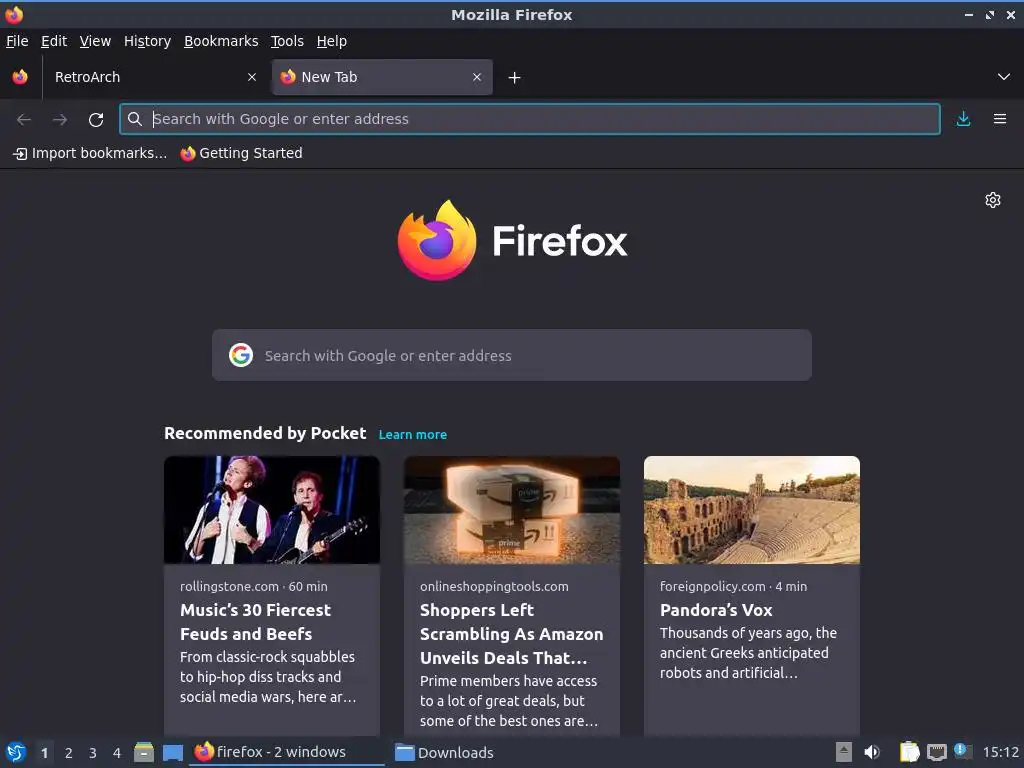Click Learn more next to Pocket
Image resolution: width=1024 pixels, height=768 pixels.
pyautogui.click(x=413, y=435)
